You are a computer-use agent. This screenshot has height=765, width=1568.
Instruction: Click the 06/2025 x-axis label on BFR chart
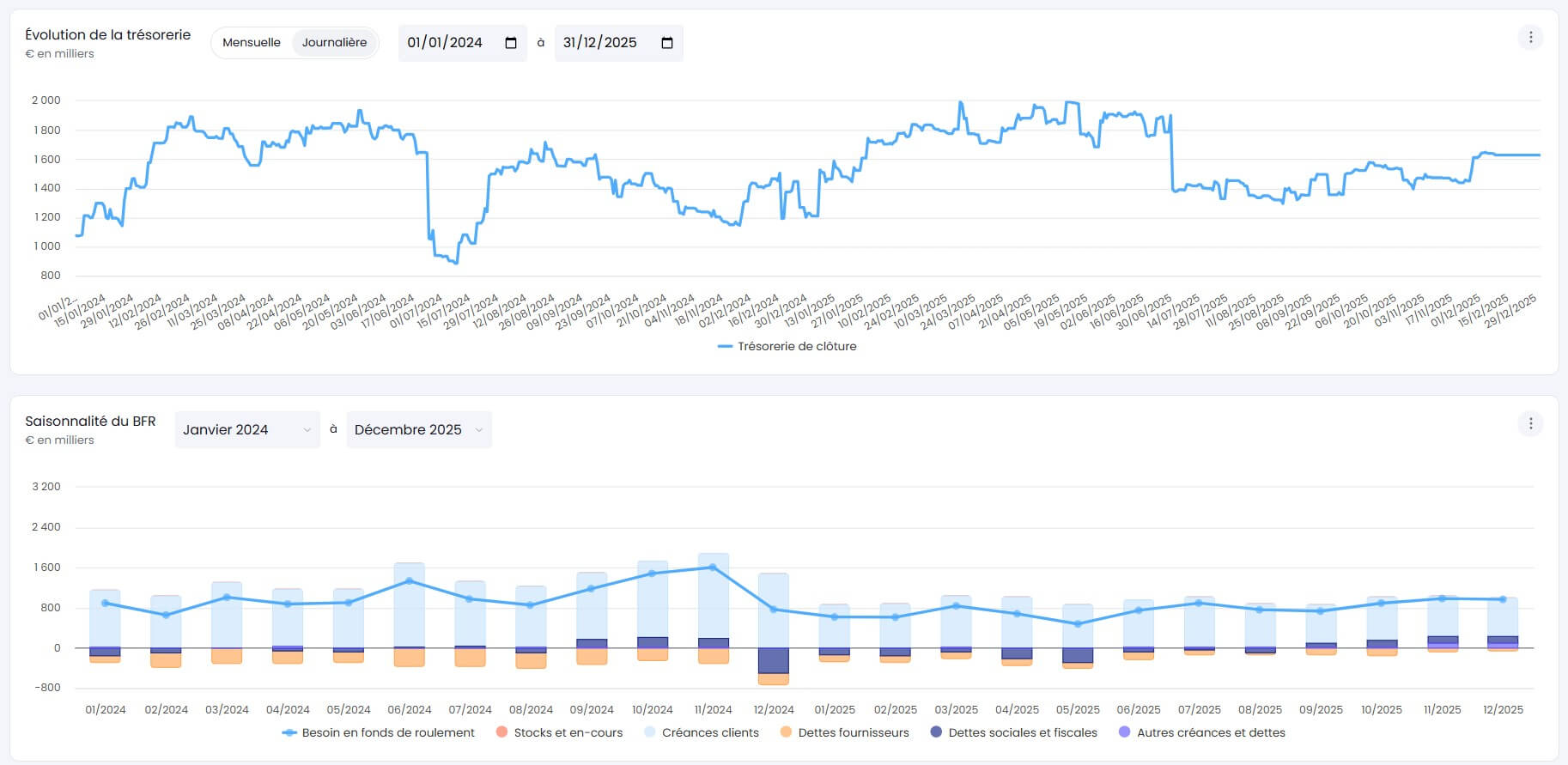point(1139,710)
